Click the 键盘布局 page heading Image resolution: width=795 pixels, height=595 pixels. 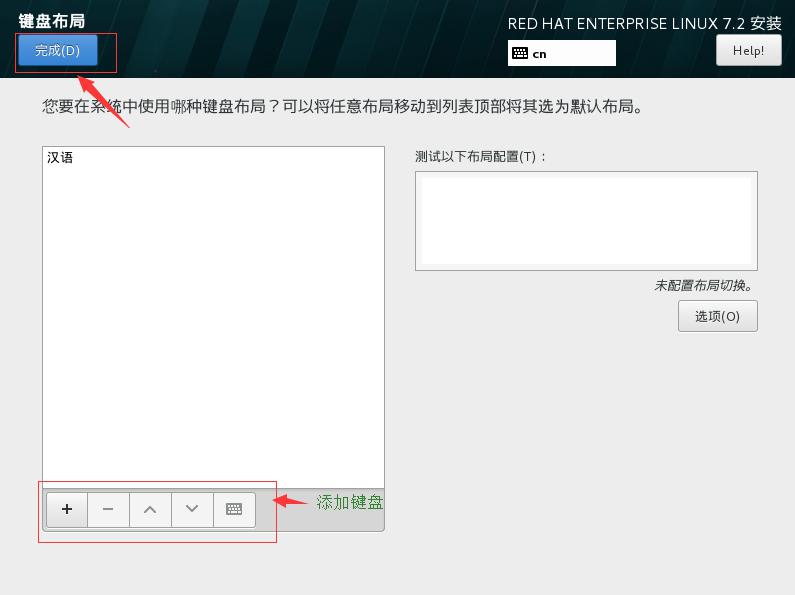(52, 21)
